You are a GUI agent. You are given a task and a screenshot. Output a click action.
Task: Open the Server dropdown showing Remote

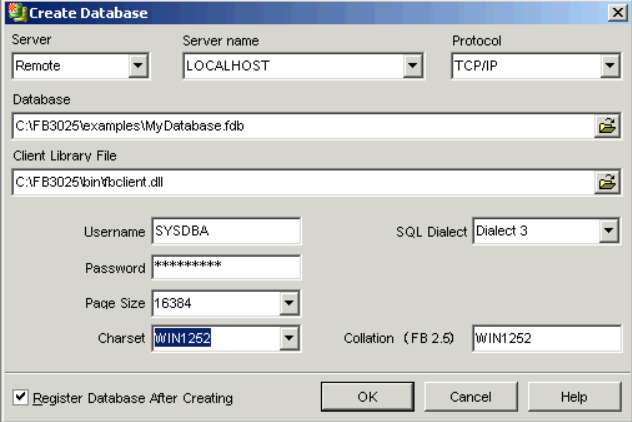pos(138,67)
